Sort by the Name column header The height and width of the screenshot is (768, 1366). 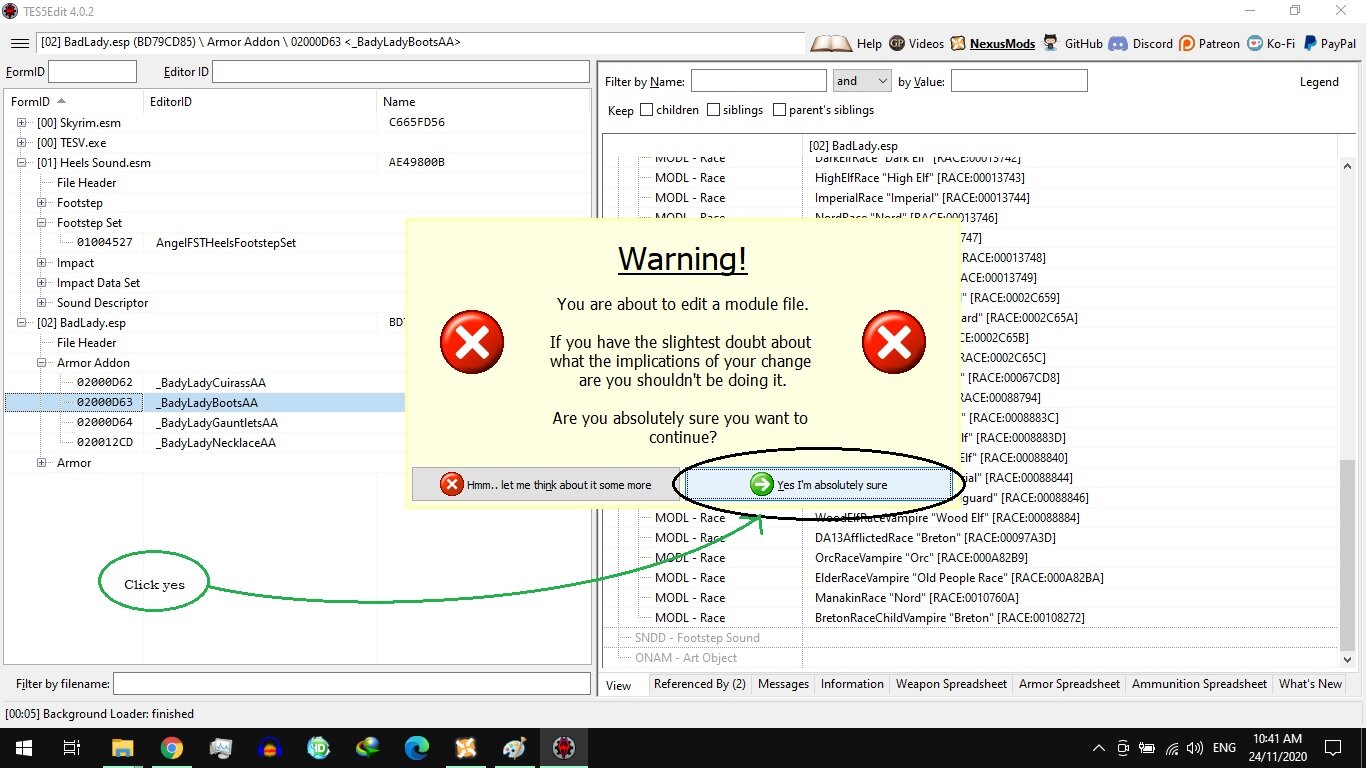pyautogui.click(x=483, y=101)
